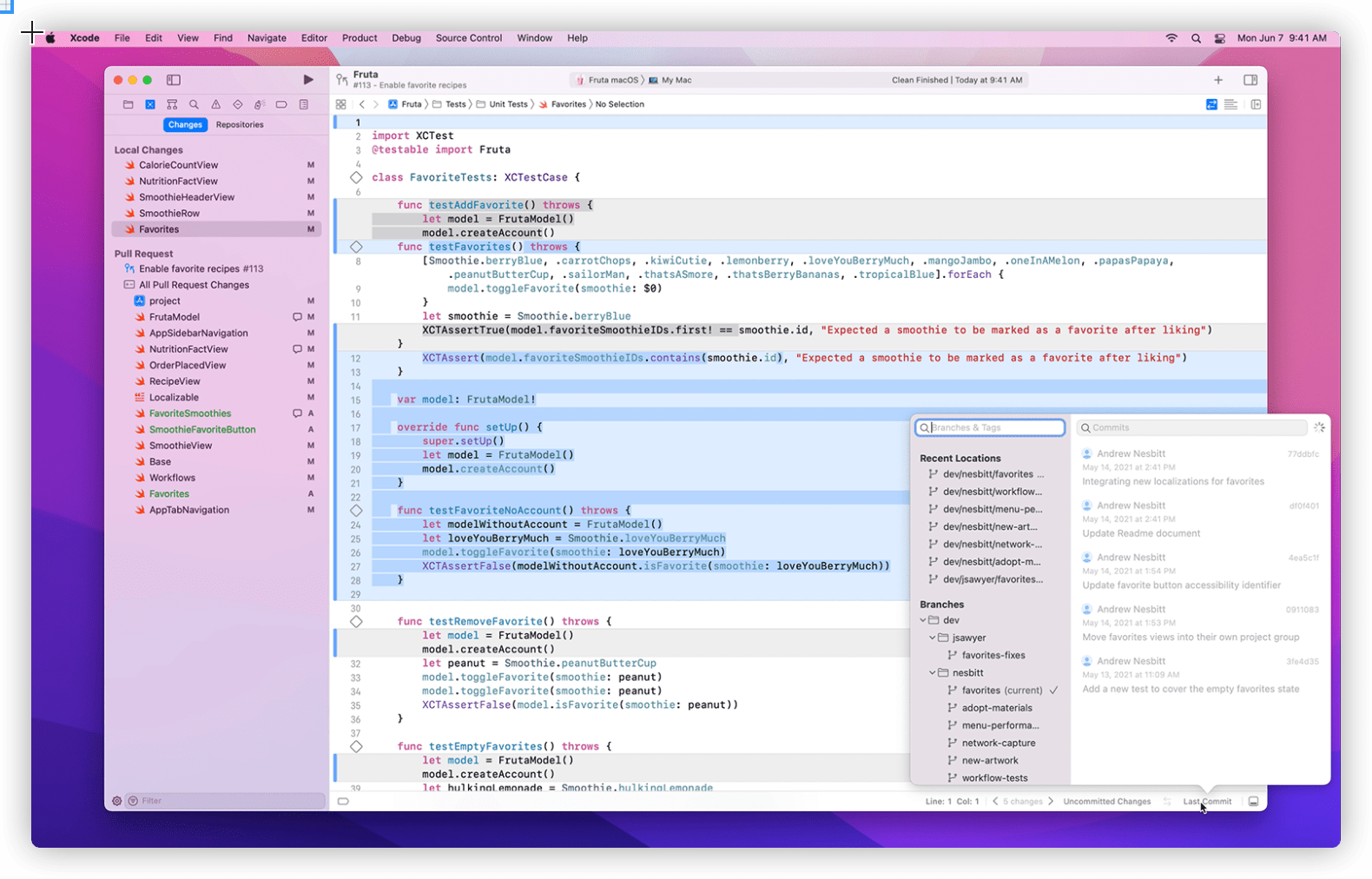The width and height of the screenshot is (1372, 879).
Task: Click the test diamond beside FavoriteTests class
Action: coord(356,177)
